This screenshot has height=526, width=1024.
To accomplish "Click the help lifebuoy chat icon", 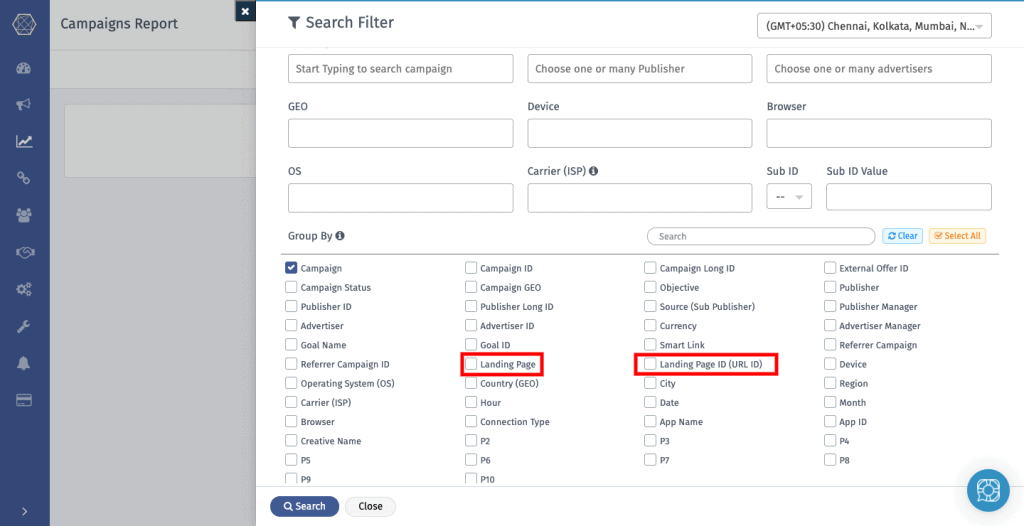I will [x=987, y=490].
